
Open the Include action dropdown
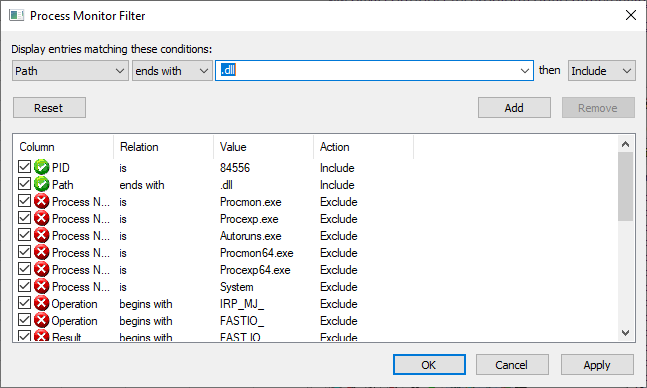pos(602,71)
